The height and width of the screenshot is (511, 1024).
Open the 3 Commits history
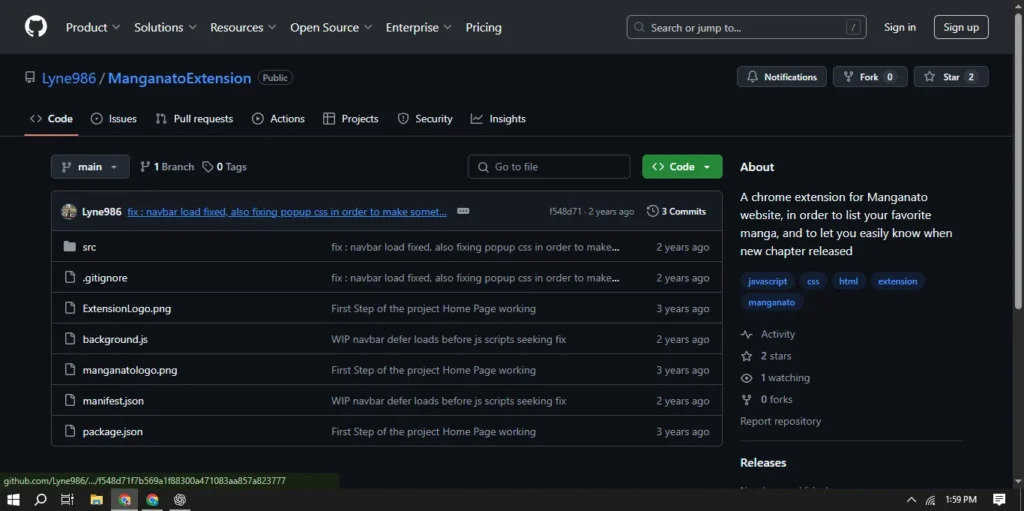677,212
